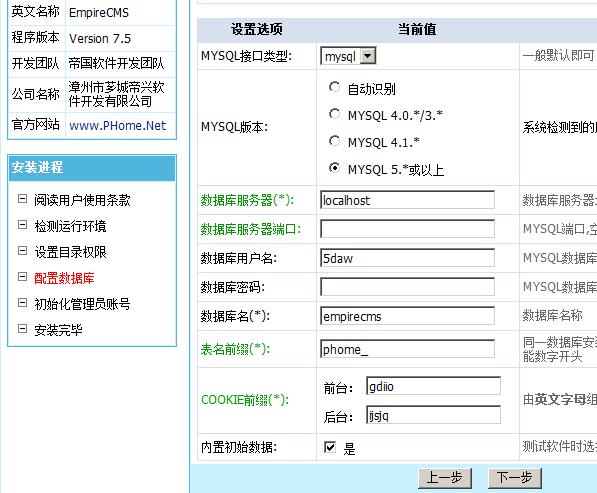Click the 数据库服务器 localhost input field

407,200
